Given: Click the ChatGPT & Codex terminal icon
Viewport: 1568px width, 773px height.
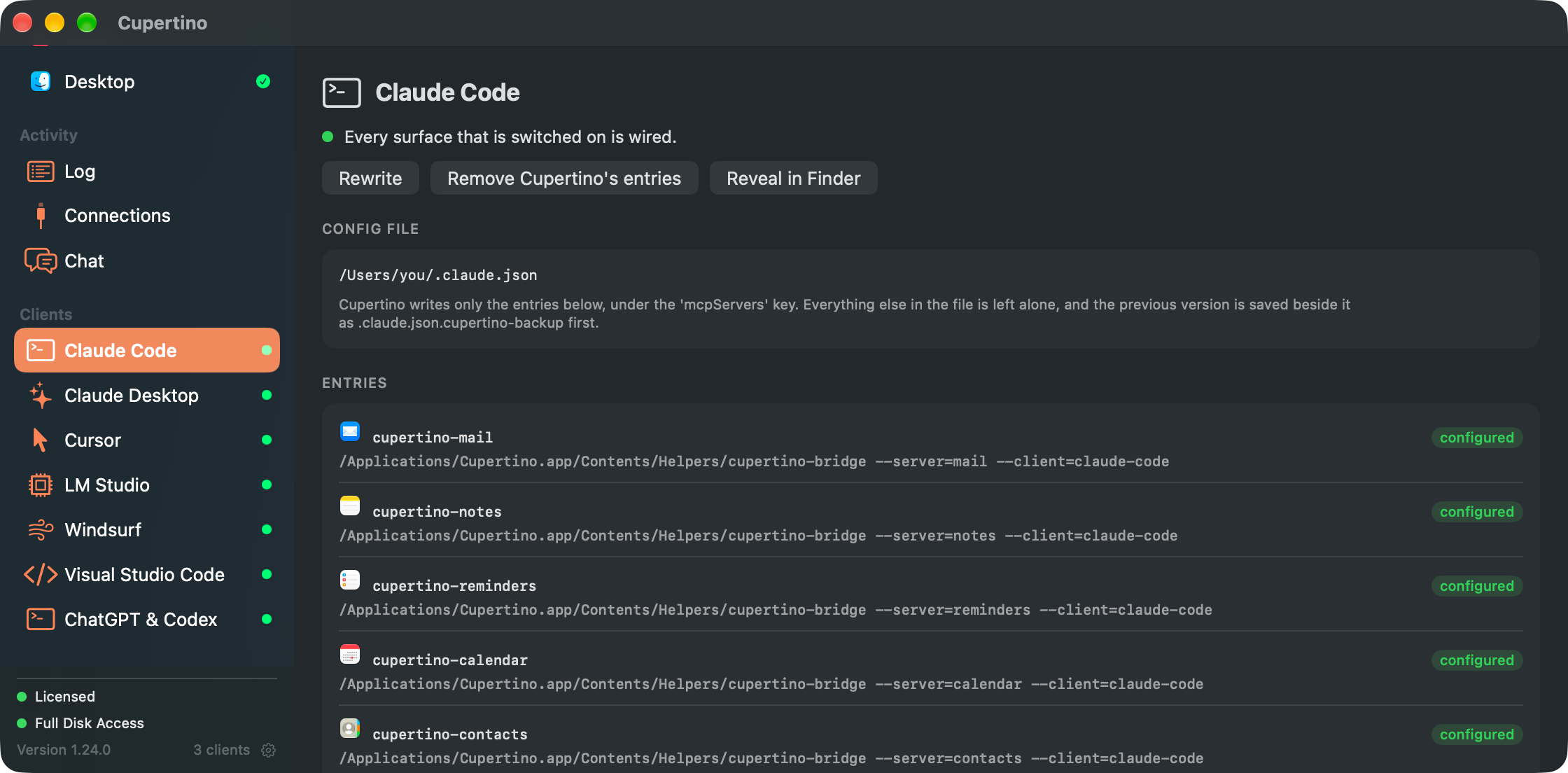Looking at the screenshot, I should pos(41,619).
